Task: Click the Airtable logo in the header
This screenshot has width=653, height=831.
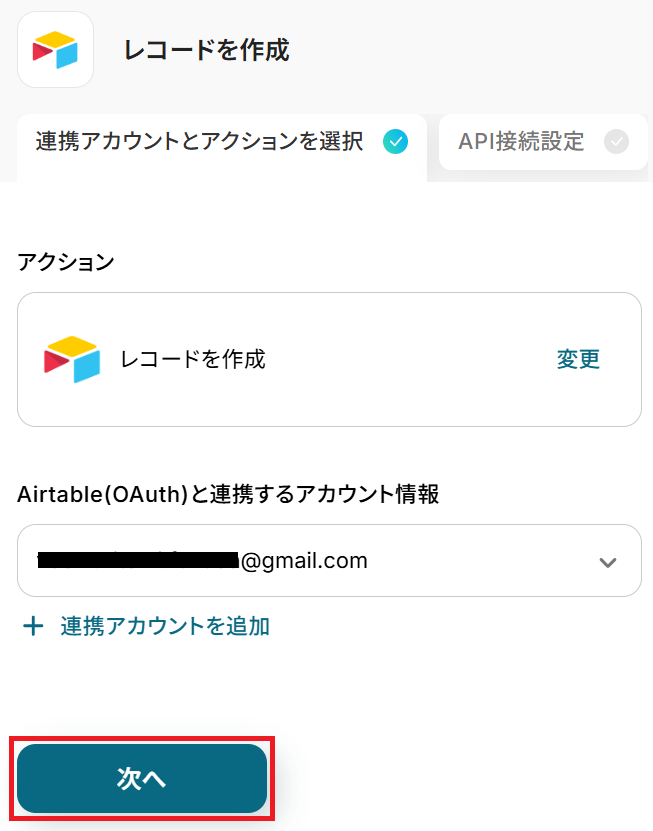Action: [55, 50]
